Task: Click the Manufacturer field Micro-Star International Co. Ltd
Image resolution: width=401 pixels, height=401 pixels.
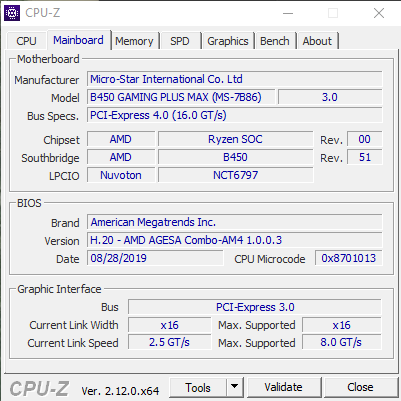Action: point(235,79)
